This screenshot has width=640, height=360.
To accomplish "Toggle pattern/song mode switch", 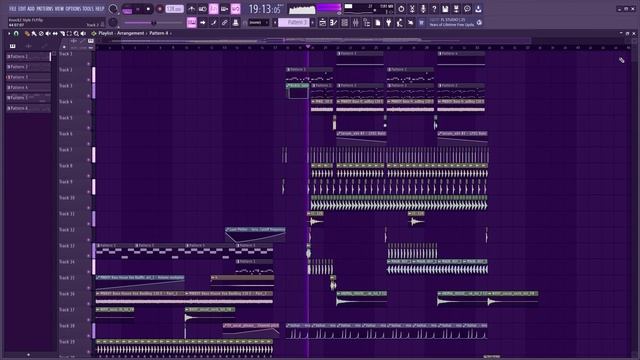I will pos(127,9).
